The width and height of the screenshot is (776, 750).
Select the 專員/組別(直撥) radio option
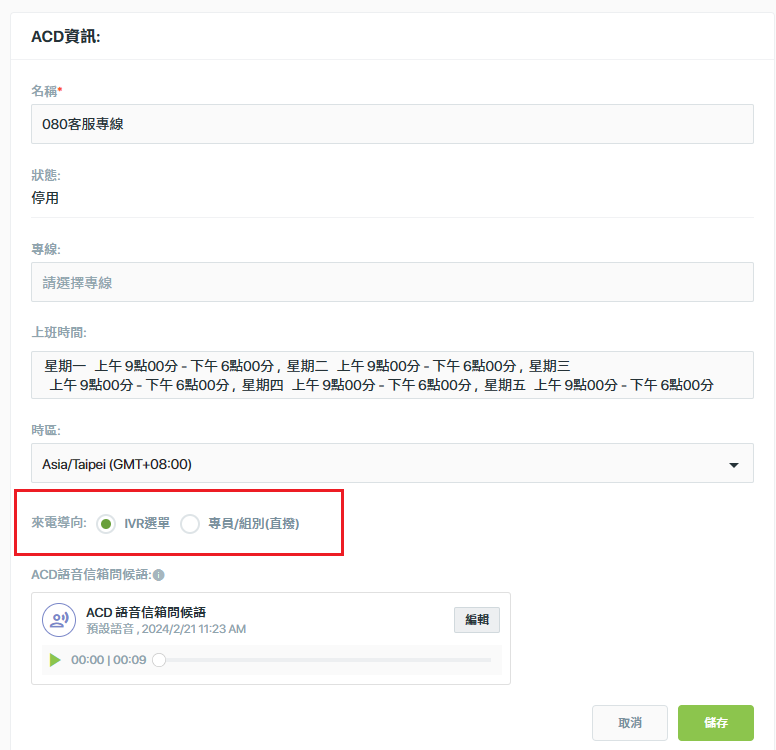point(190,524)
